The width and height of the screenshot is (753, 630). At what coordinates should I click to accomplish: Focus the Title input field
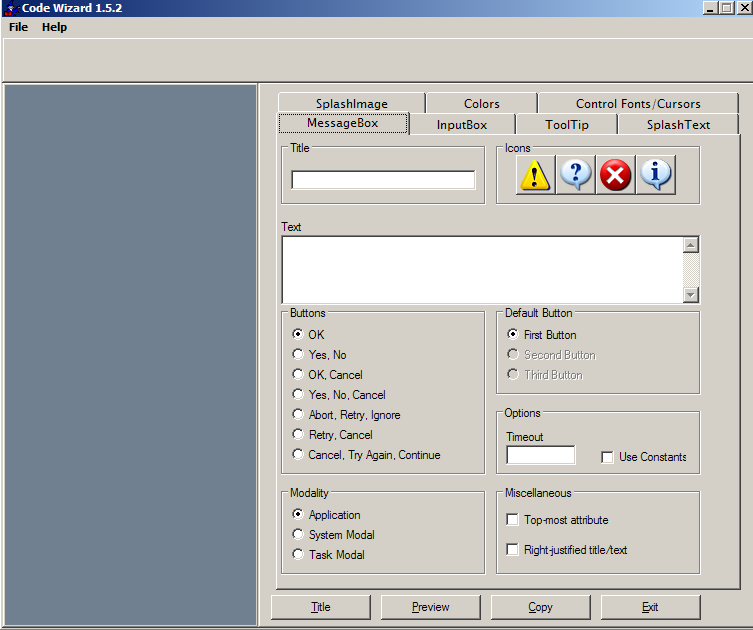coord(383,180)
